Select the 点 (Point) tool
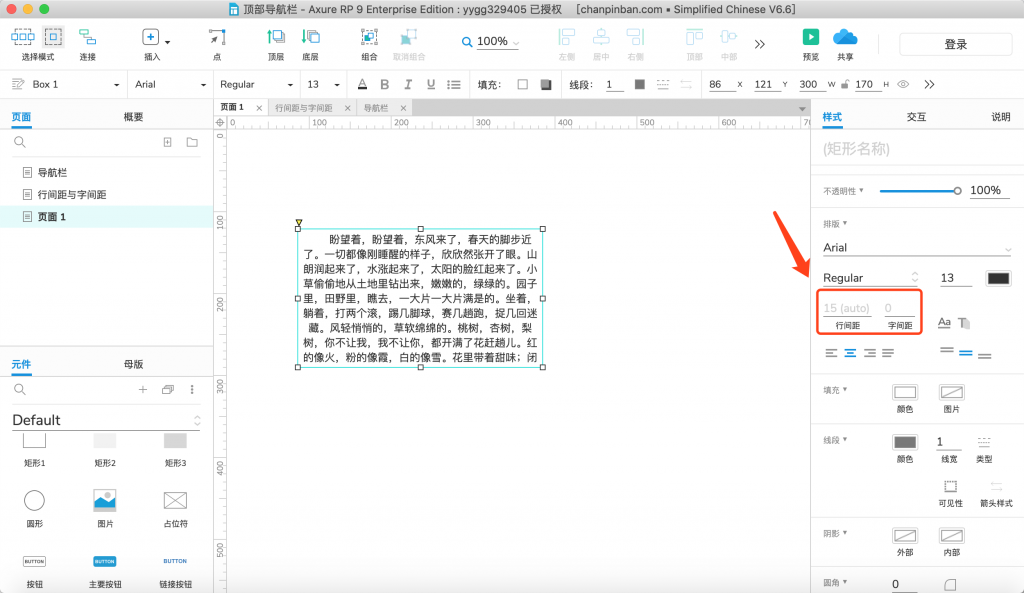Viewport: 1024px width, 593px height. [x=216, y=37]
